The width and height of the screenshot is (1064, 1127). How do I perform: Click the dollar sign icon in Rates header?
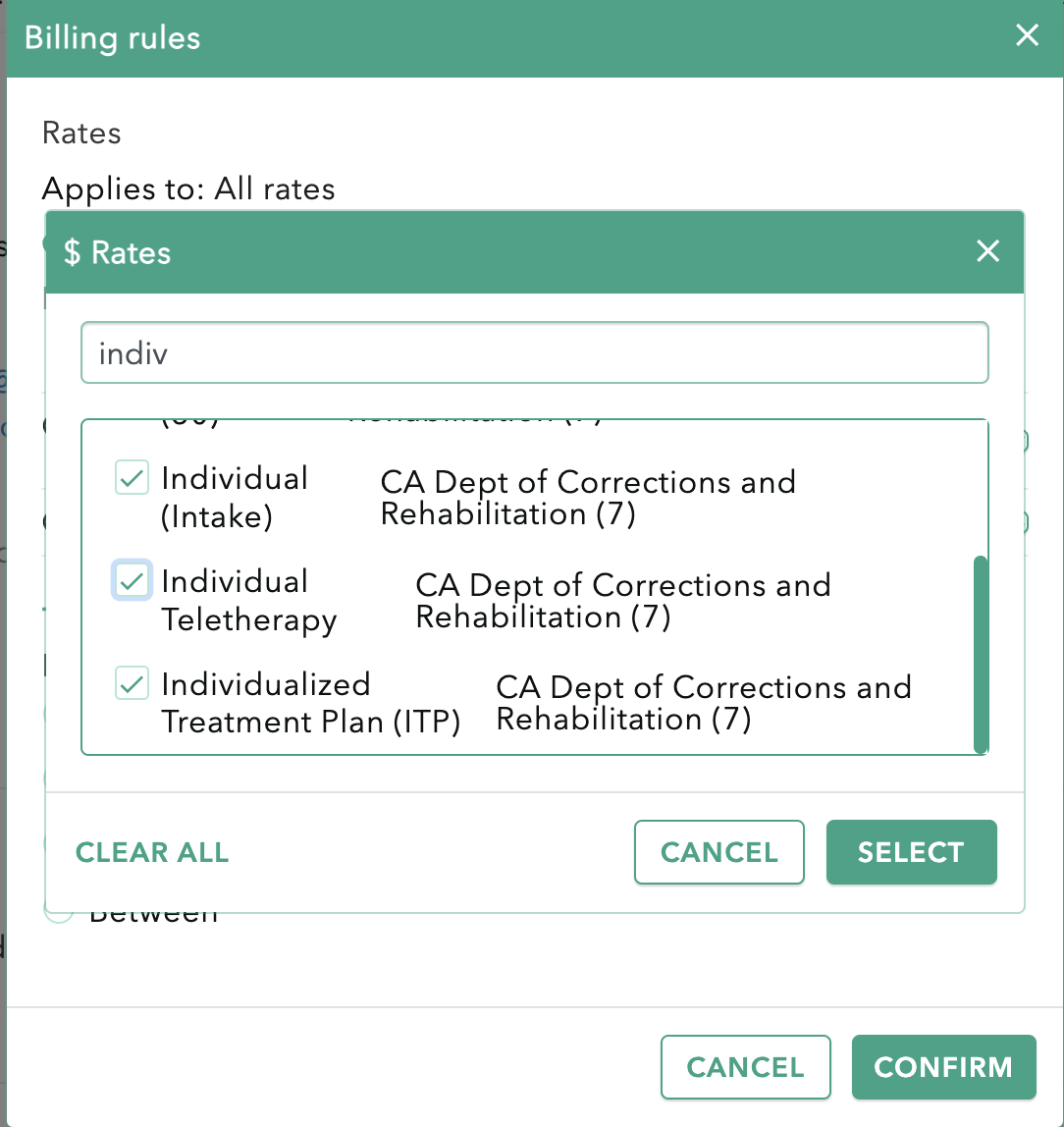pos(72,253)
